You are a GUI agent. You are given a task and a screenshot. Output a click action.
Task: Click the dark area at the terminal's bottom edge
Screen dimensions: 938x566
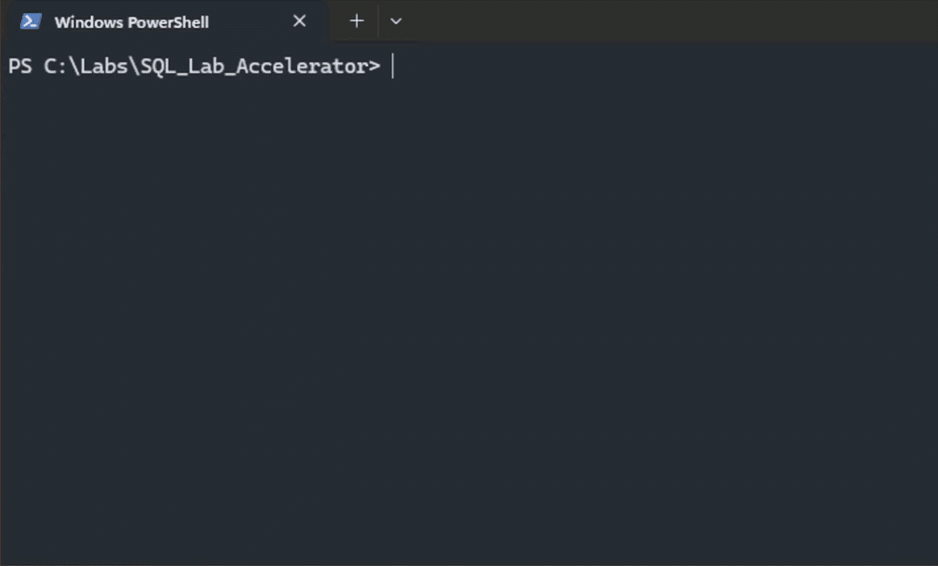(469, 555)
